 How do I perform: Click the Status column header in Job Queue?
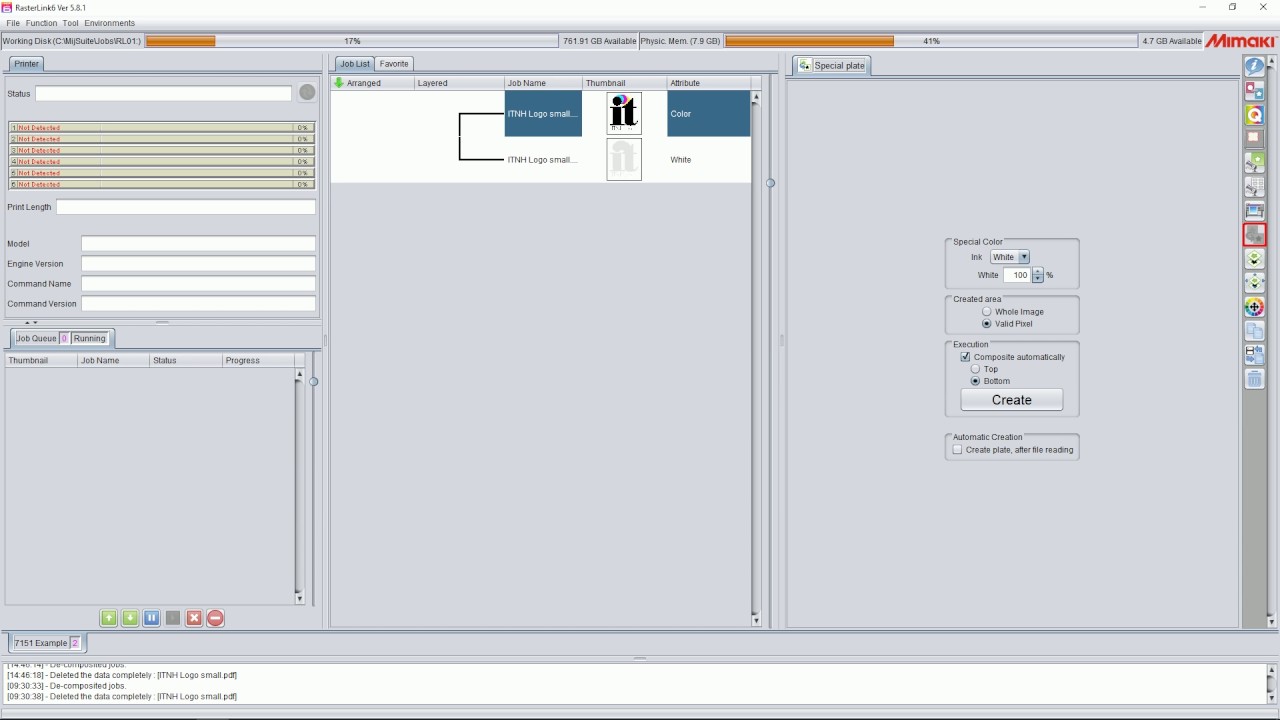(x=186, y=360)
